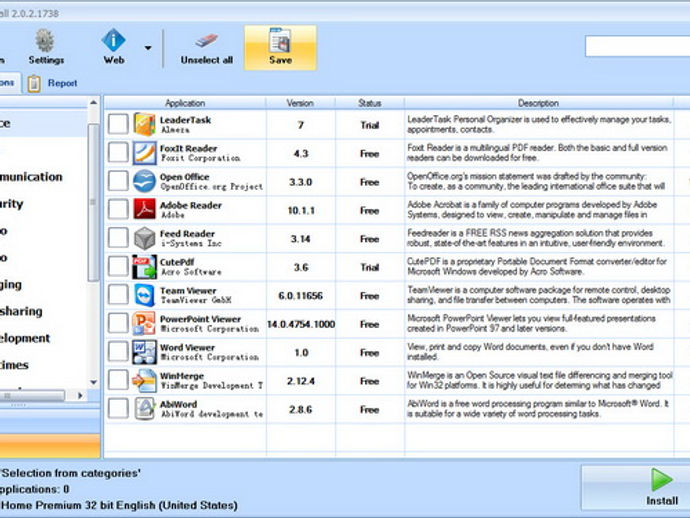
Task: Select the category ending in 'elopment'
Action: (x=25, y=338)
